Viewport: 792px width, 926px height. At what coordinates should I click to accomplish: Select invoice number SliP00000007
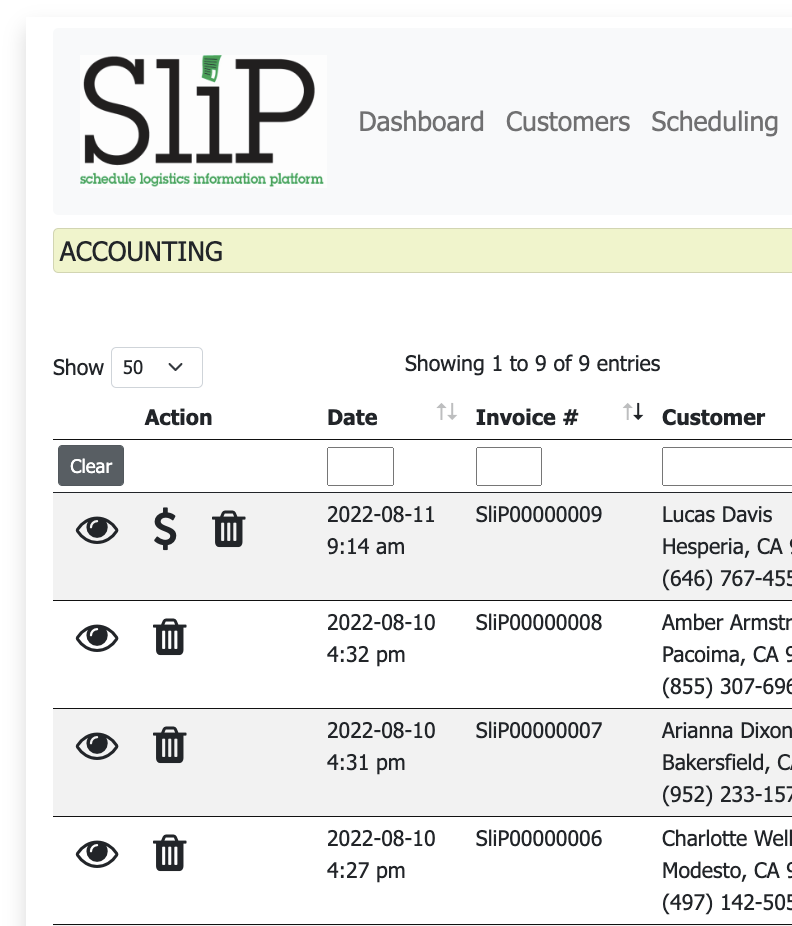tap(539, 731)
